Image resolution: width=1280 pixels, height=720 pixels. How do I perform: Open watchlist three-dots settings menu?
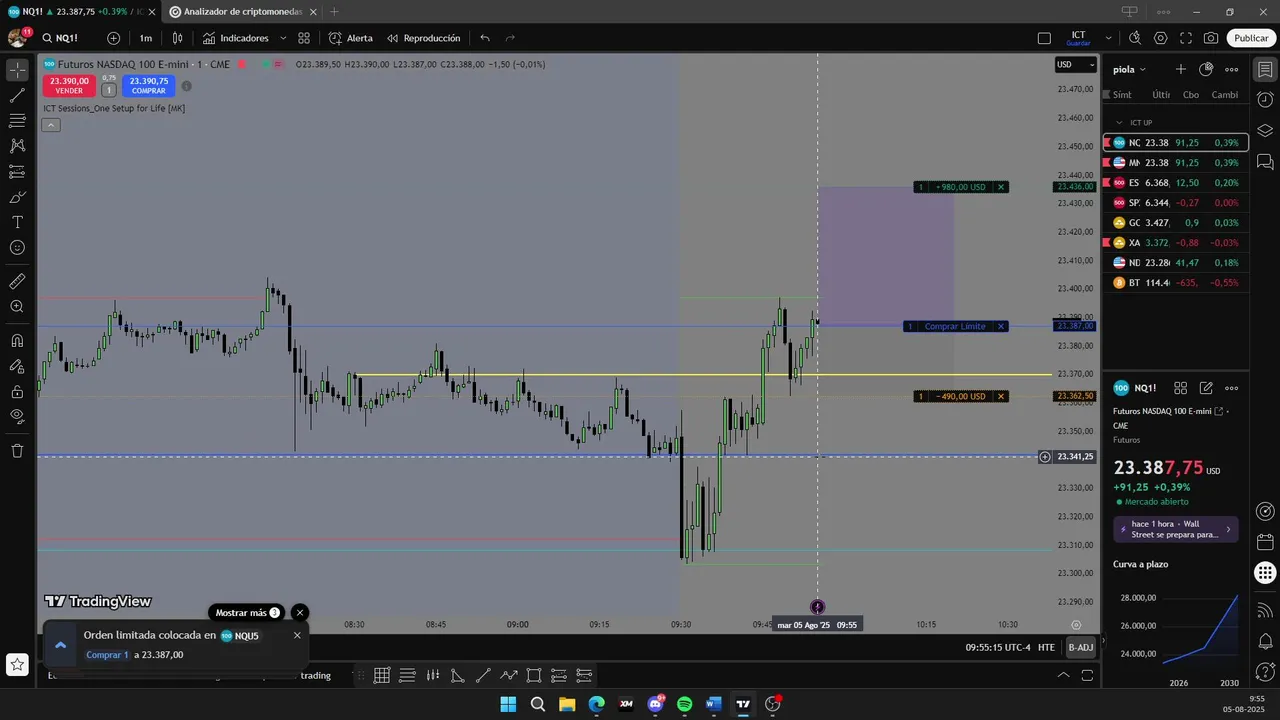[x=1232, y=69]
